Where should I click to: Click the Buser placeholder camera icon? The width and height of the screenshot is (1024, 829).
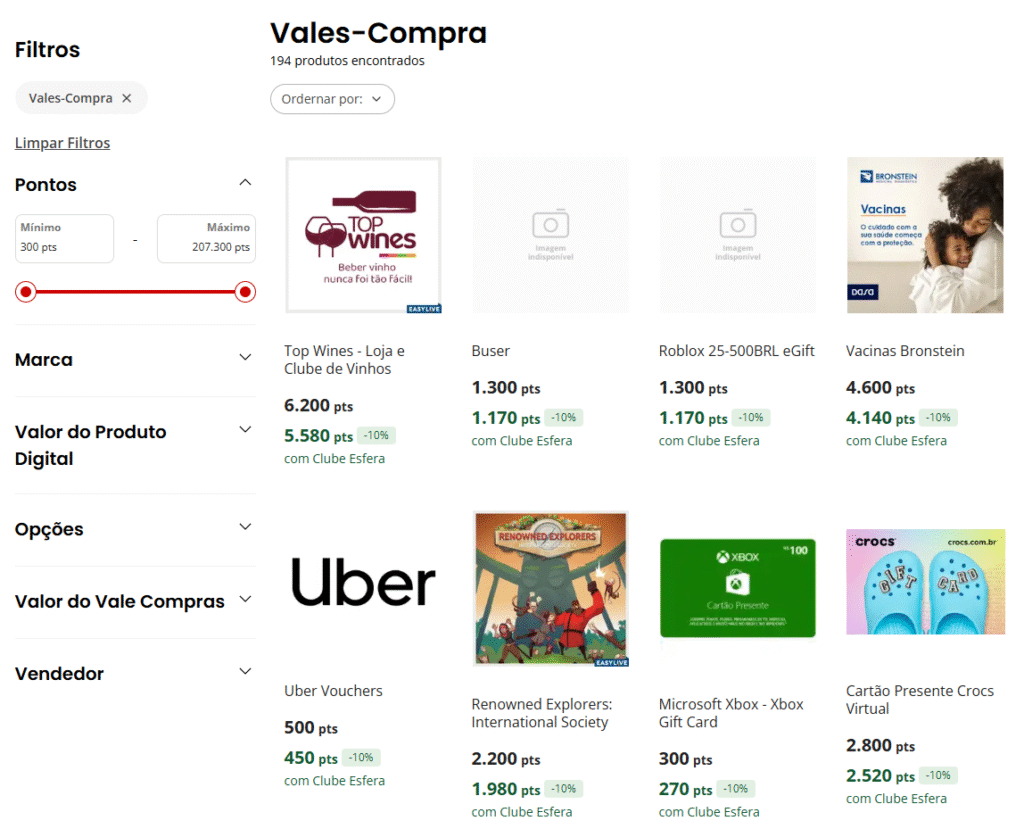(x=550, y=224)
